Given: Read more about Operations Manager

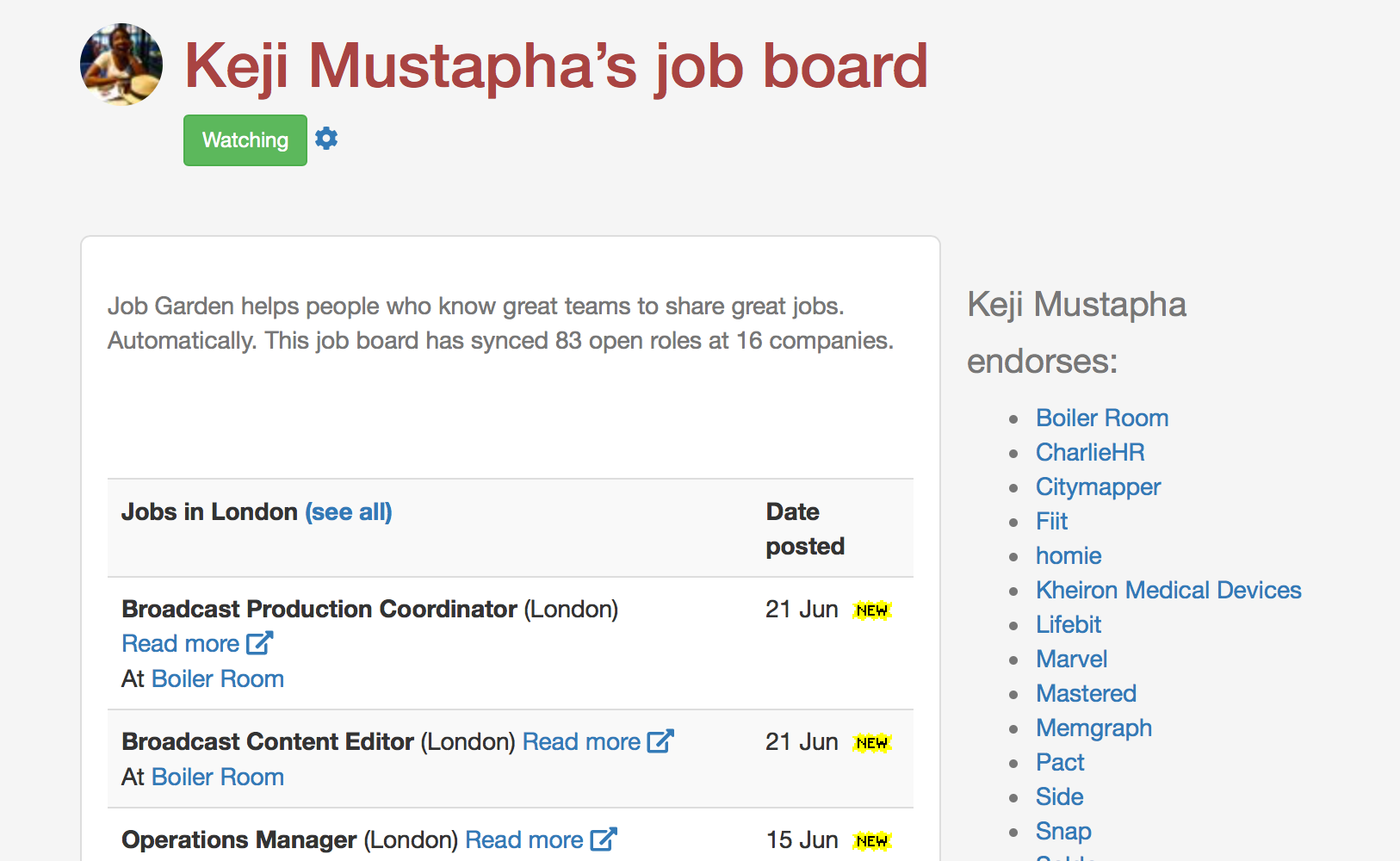Looking at the screenshot, I should coord(524,840).
